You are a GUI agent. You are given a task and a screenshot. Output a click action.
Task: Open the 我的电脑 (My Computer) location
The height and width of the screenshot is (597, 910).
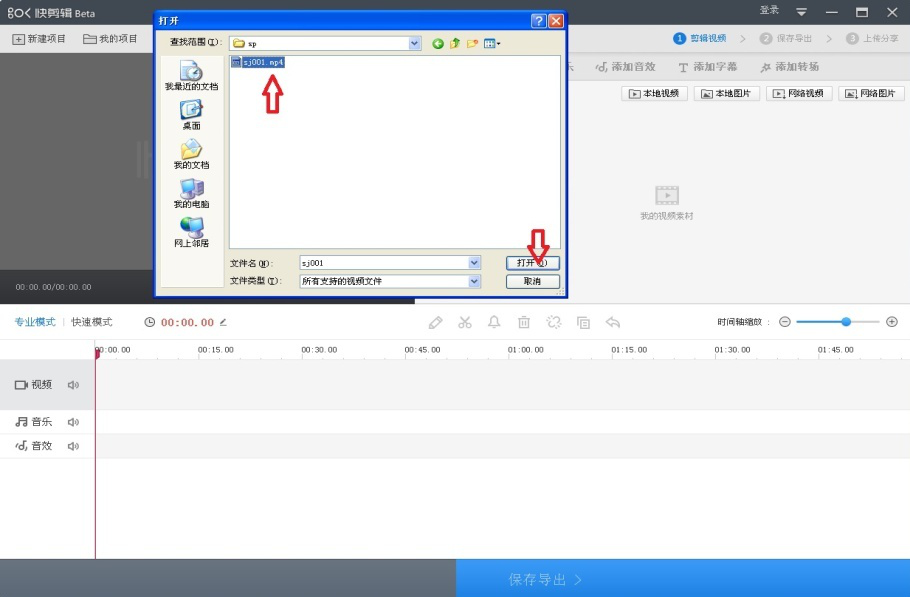(192, 193)
